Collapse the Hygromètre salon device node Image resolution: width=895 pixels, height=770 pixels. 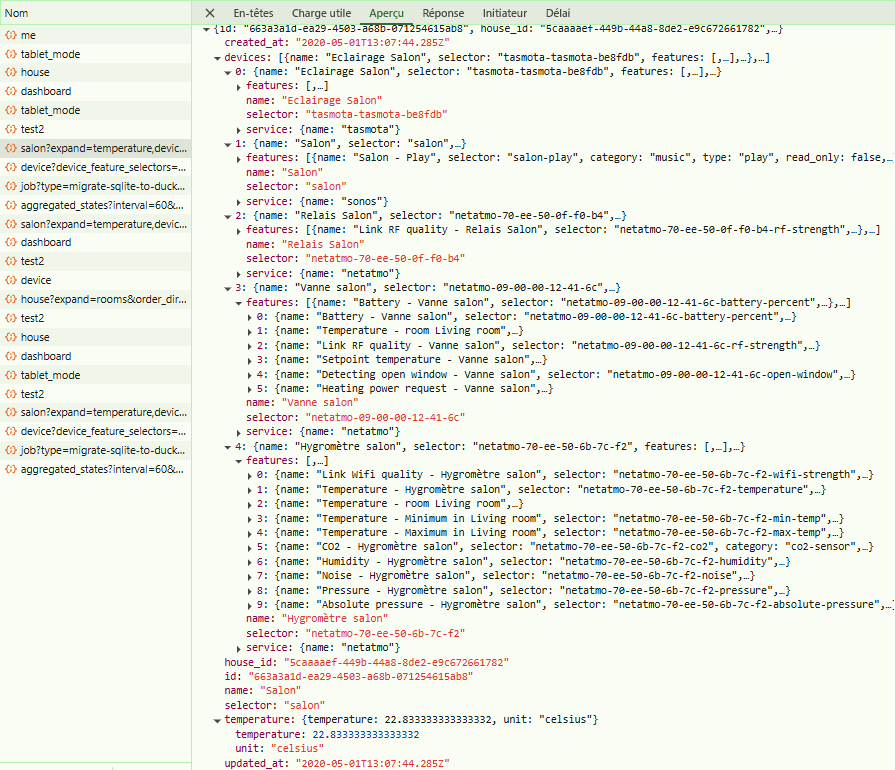pyautogui.click(x=229, y=446)
